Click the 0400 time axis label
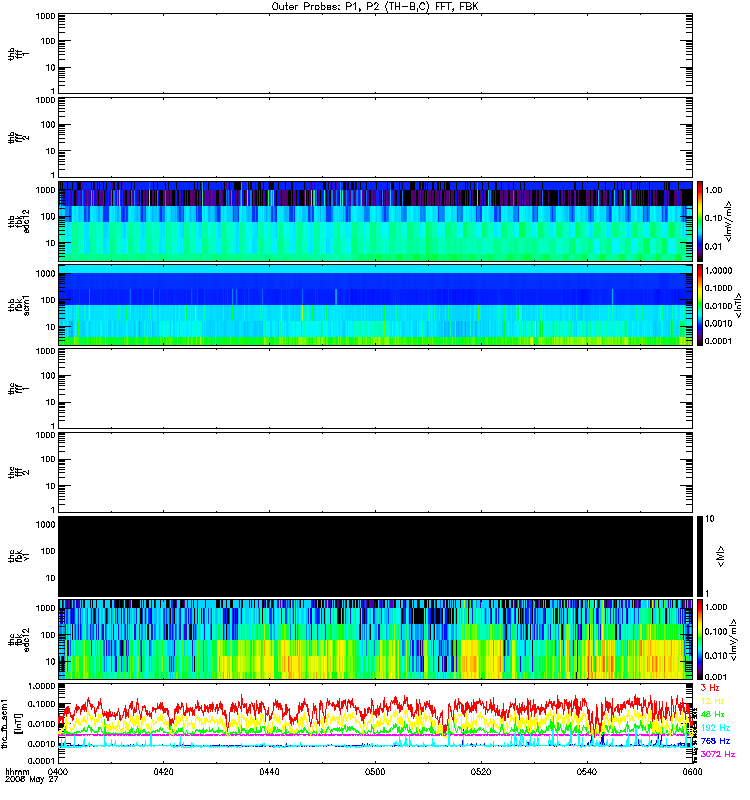The image size is (750, 800). [58, 771]
